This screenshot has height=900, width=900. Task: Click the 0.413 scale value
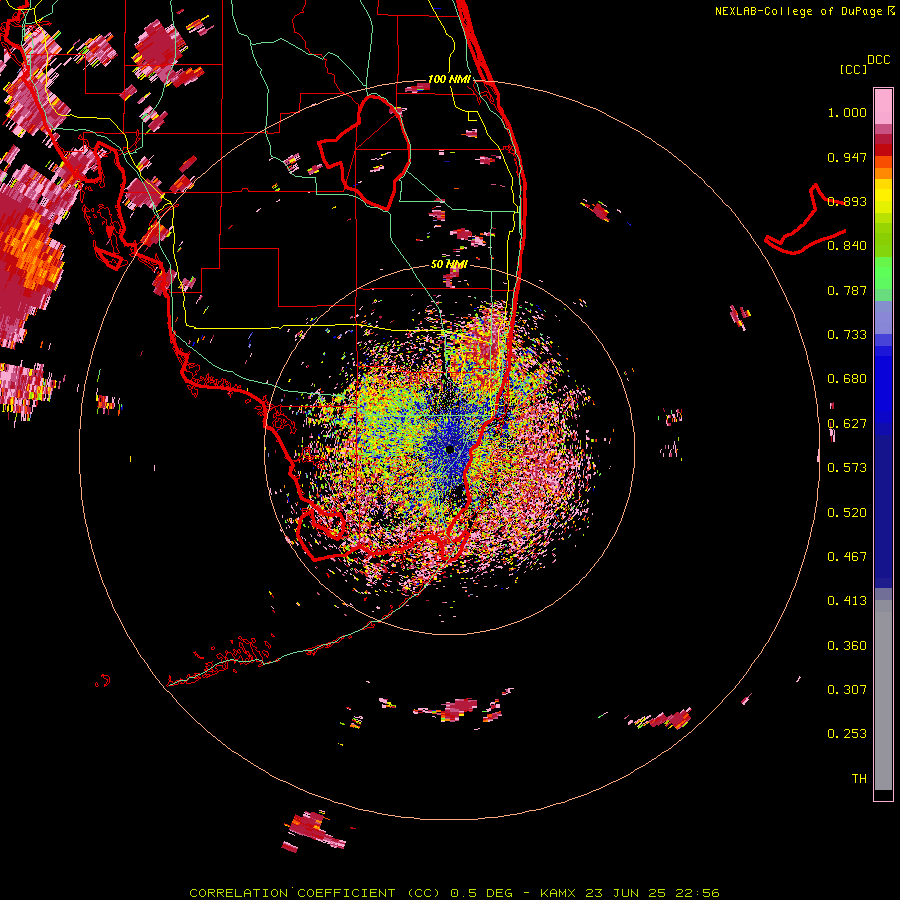pyautogui.click(x=847, y=601)
